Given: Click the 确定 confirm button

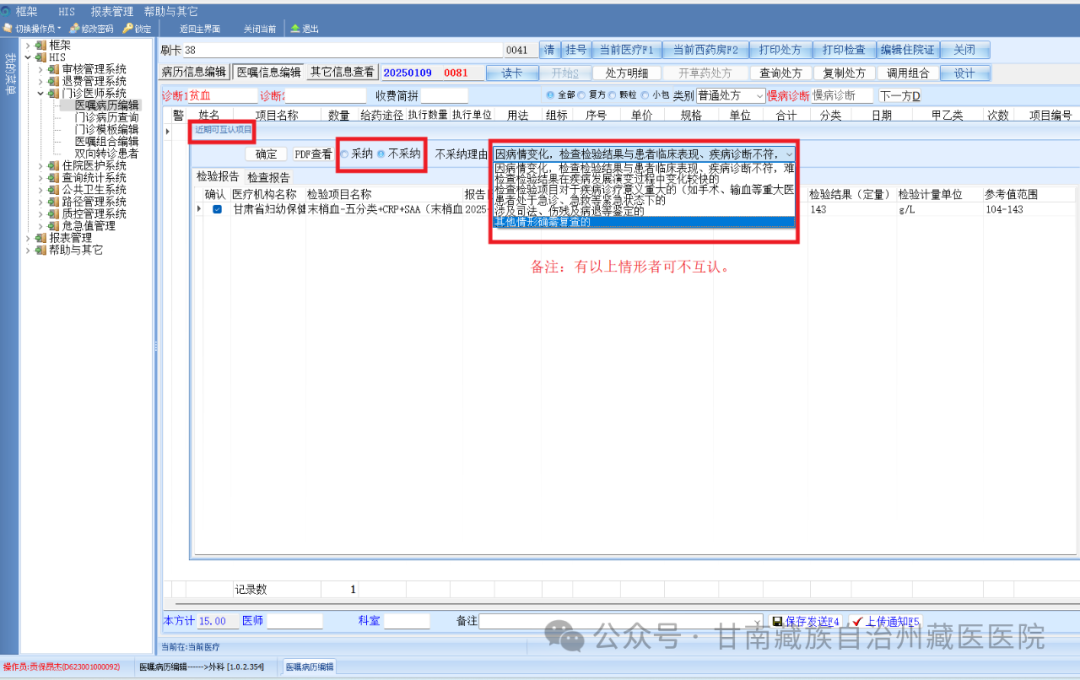Looking at the screenshot, I should tap(265, 155).
